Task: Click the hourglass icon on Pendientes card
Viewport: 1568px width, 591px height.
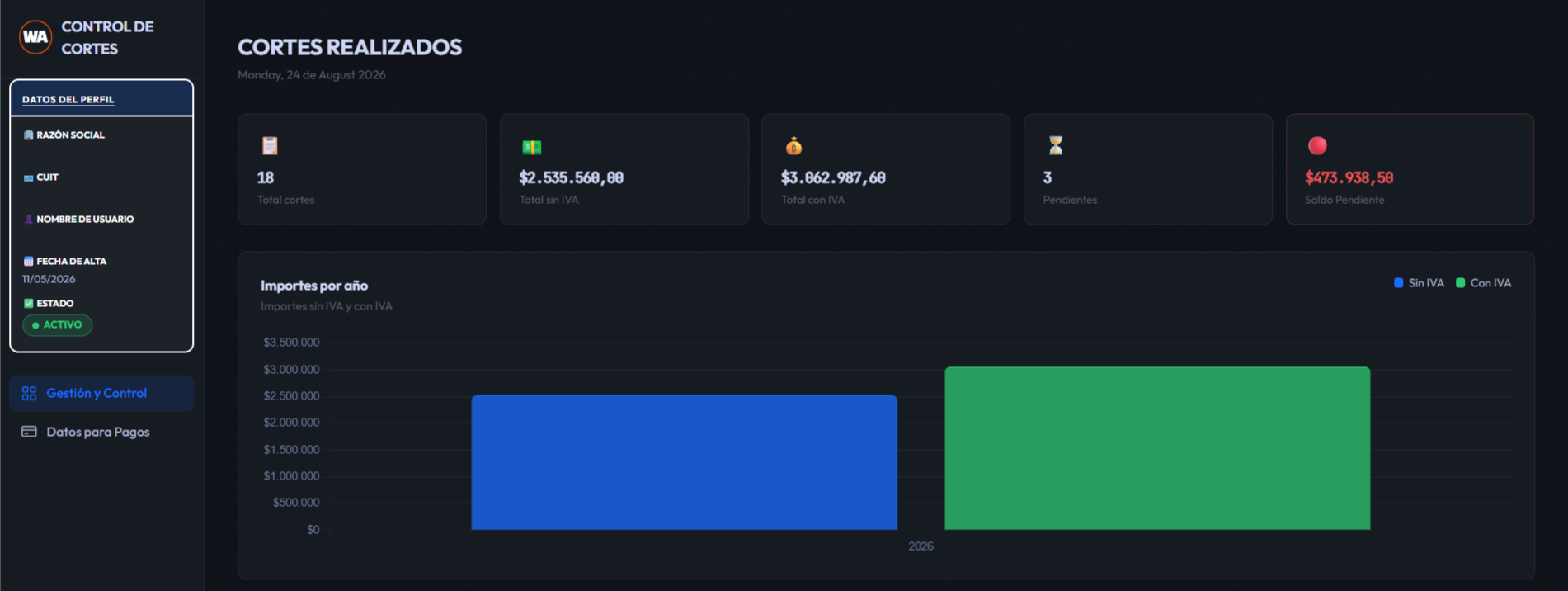Action: 1056,146
